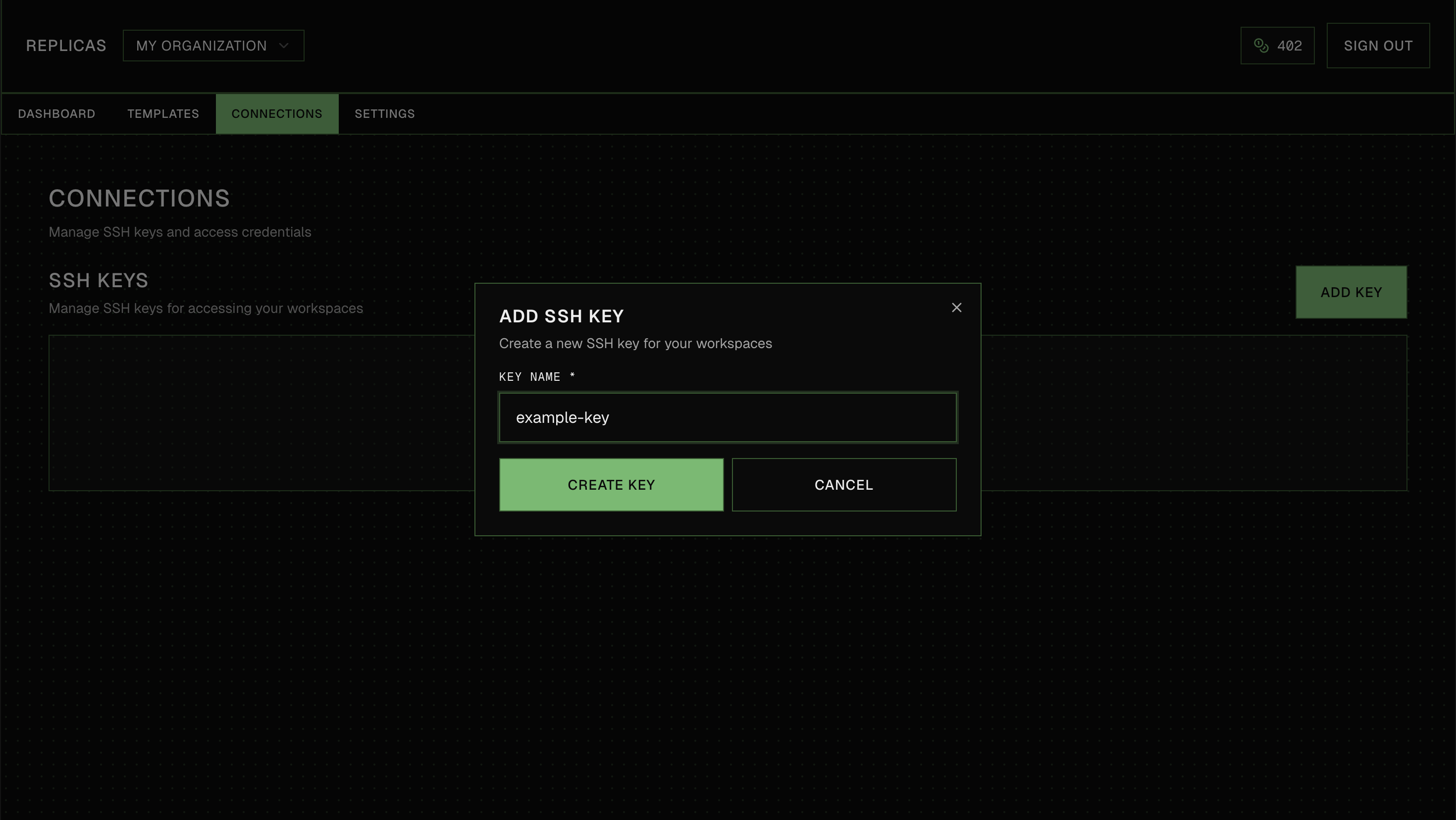Click the 402 credits balance
Screen dimensions: 1456x820
[x=1289, y=46]
